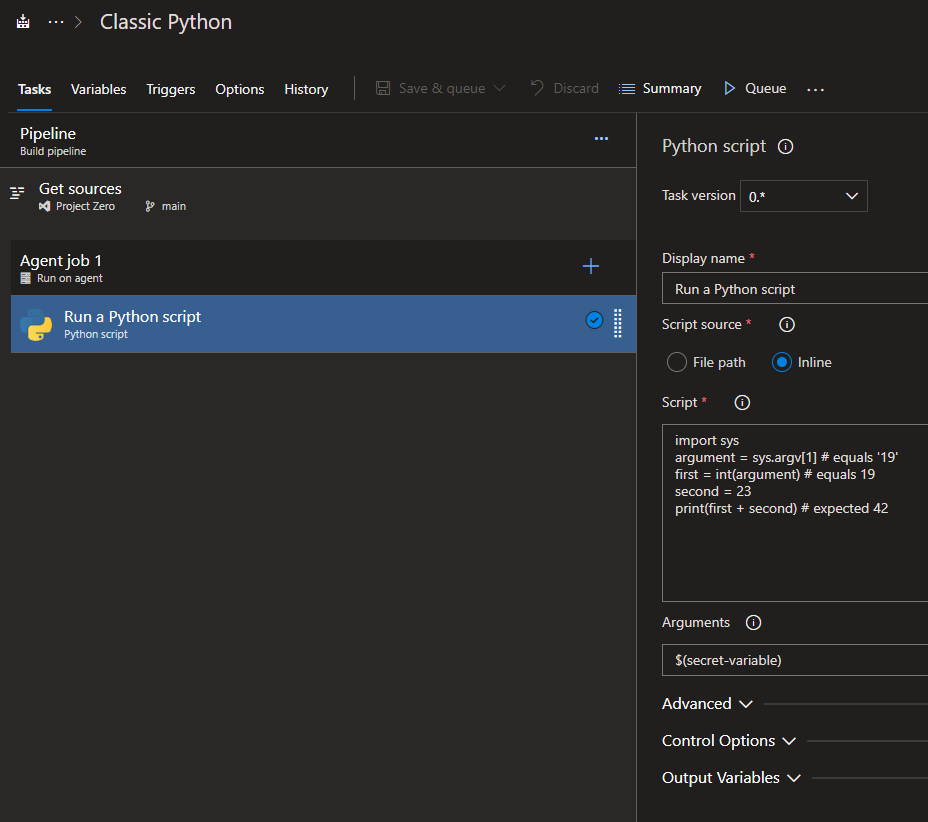Screen dimensions: 928x822
Task: Open the Azure DevOps home icon
Action: (x=22, y=20)
